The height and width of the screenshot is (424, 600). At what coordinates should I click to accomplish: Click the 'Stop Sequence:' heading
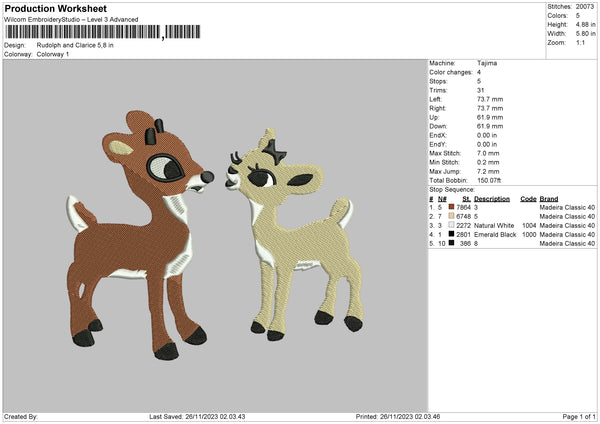(452, 189)
